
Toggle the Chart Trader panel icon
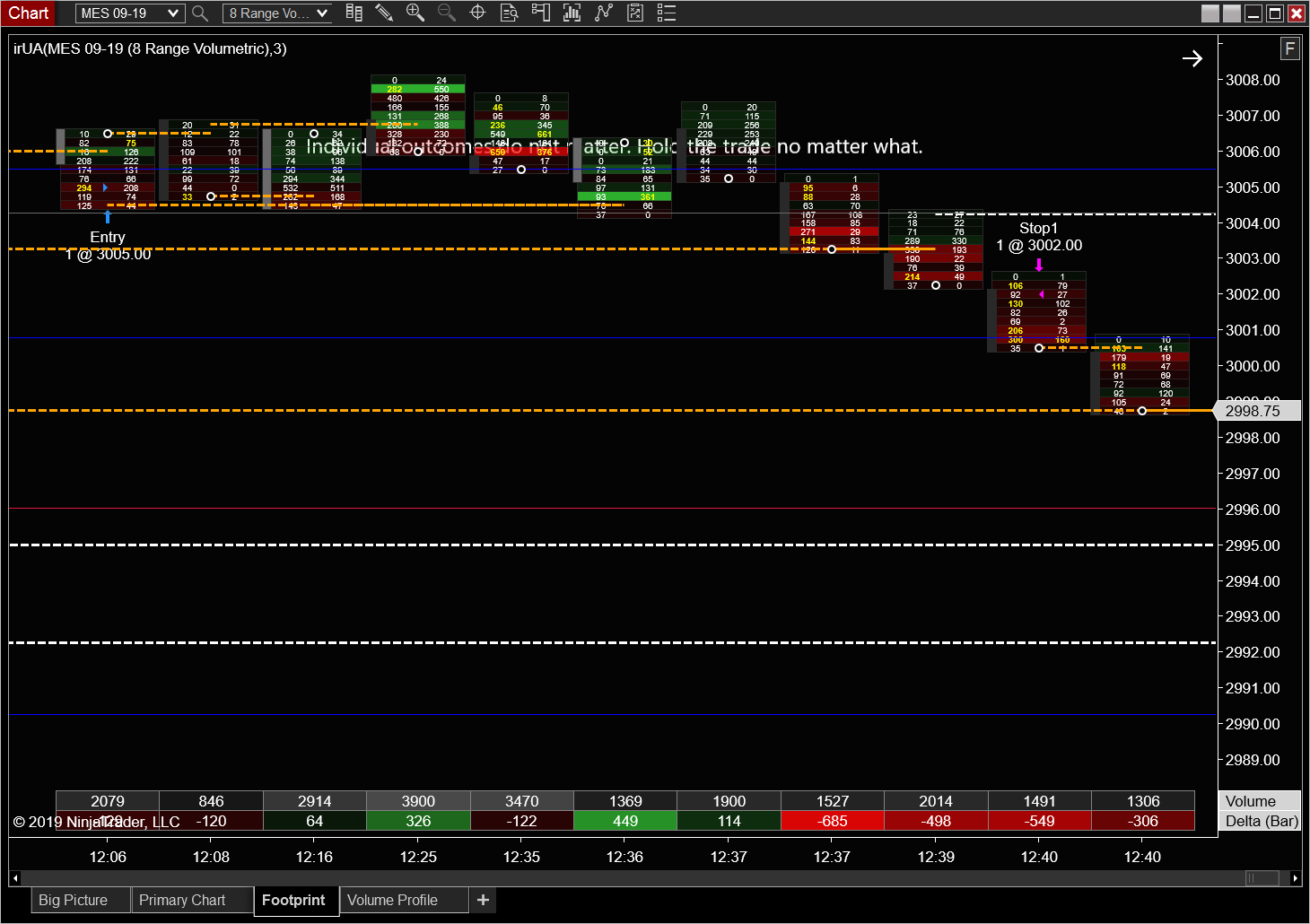click(540, 13)
